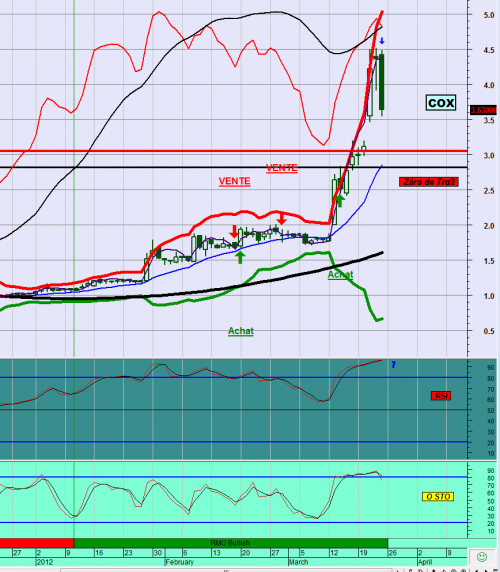The width and height of the screenshot is (500, 572).
Task: Click the 'RMO Bullish' green ribbon
Action: [x=230, y=543]
